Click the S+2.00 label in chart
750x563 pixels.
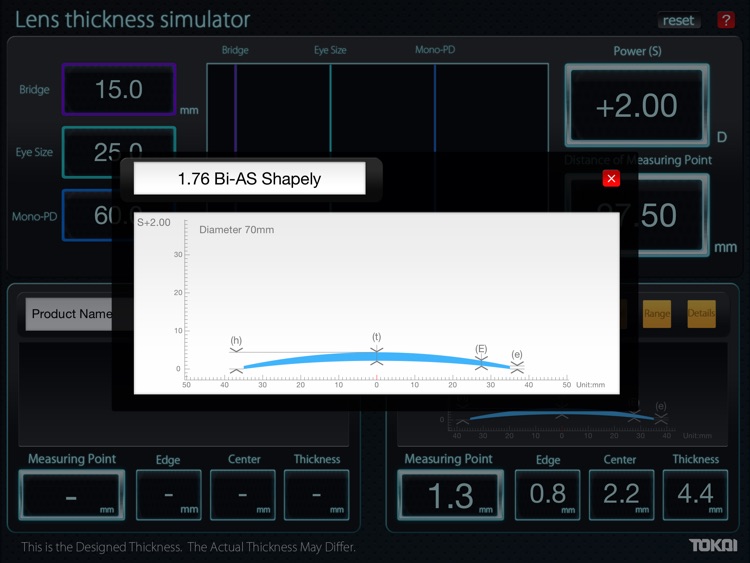pos(154,222)
